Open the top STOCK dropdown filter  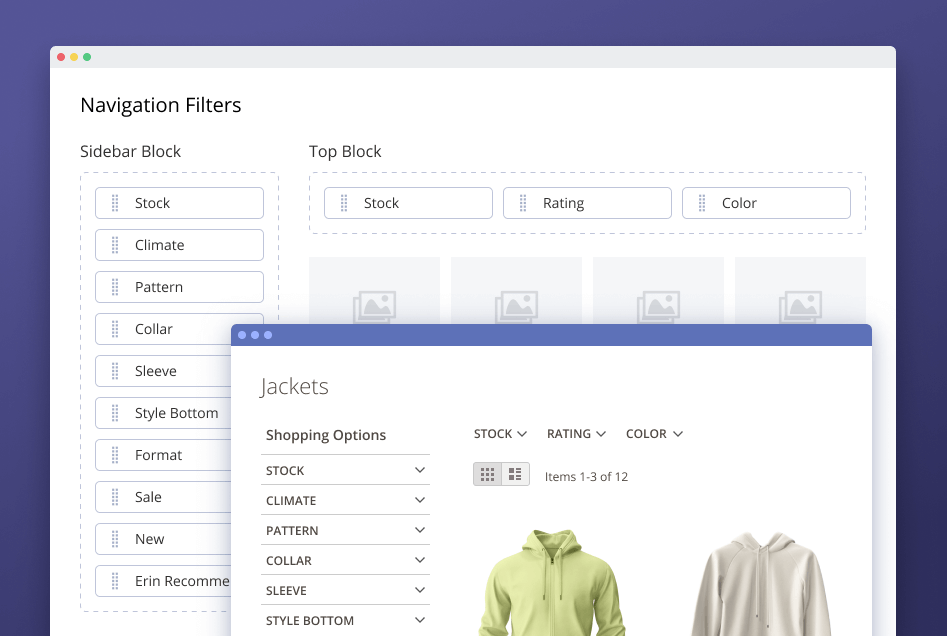click(x=500, y=434)
